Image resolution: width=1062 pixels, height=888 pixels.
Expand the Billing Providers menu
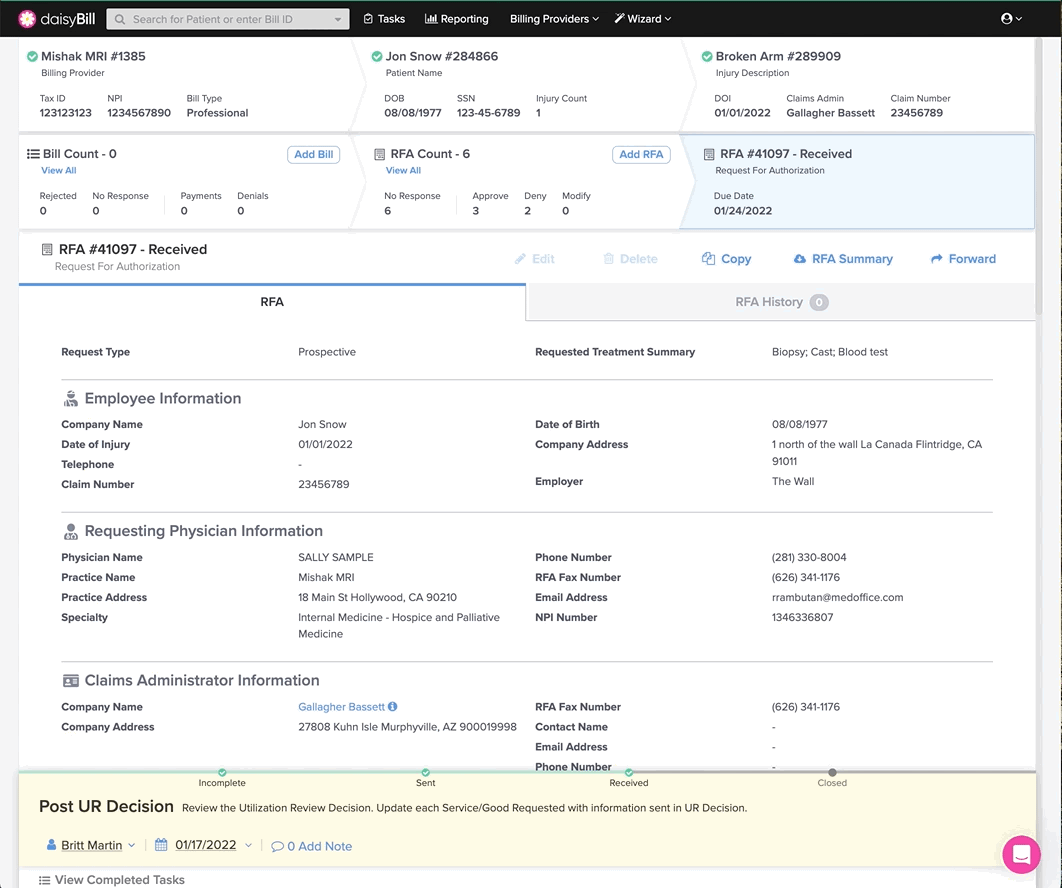coord(554,19)
